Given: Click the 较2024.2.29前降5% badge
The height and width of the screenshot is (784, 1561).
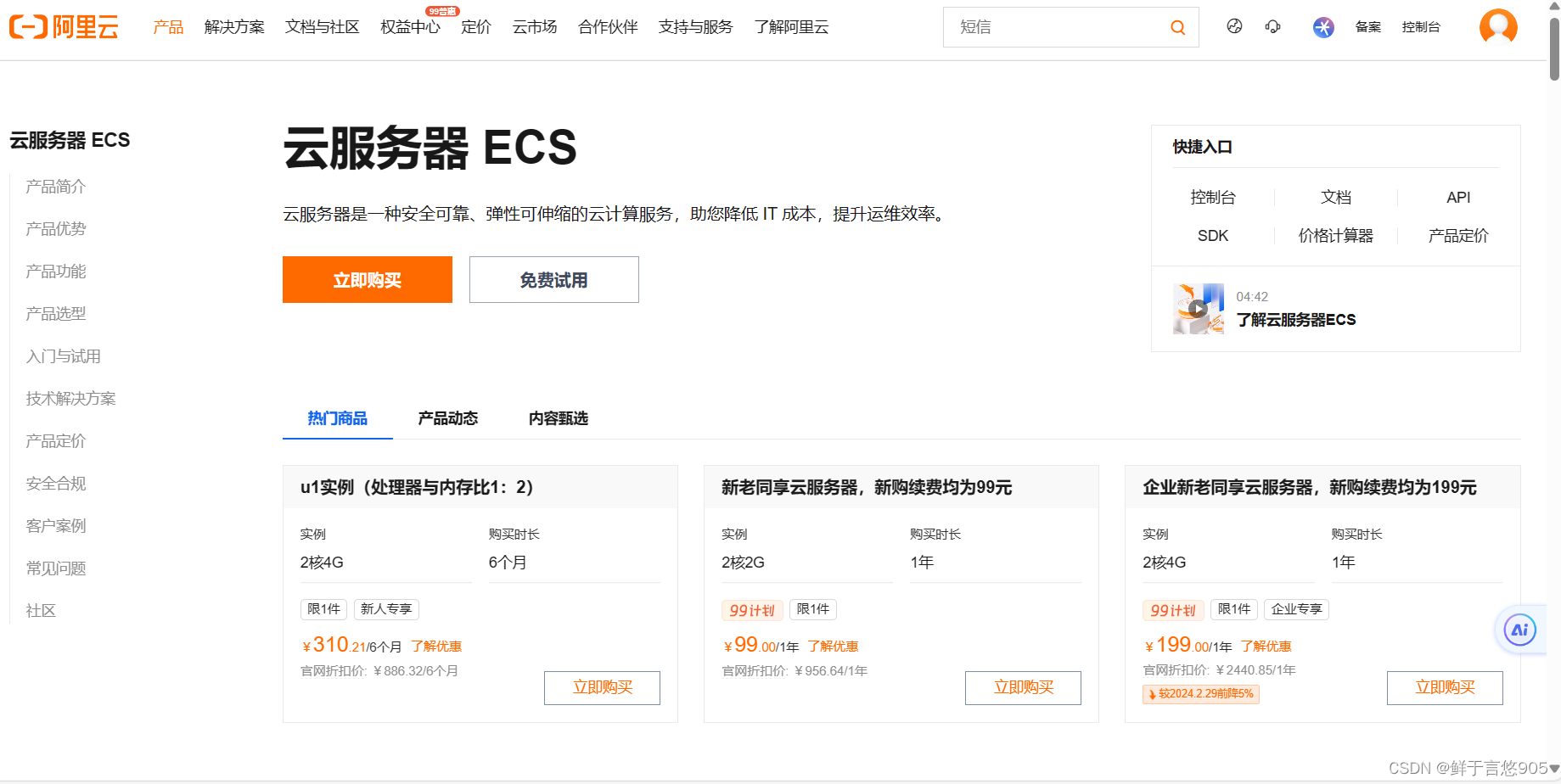Looking at the screenshot, I should 1201,694.
